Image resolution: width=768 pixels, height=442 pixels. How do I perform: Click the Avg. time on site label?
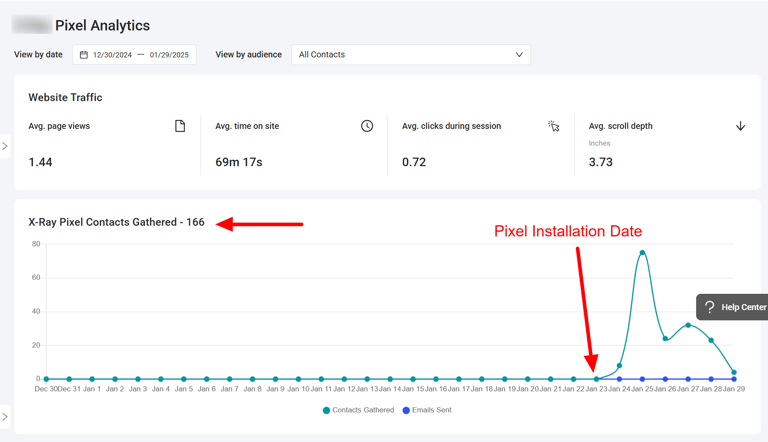pyautogui.click(x=247, y=126)
